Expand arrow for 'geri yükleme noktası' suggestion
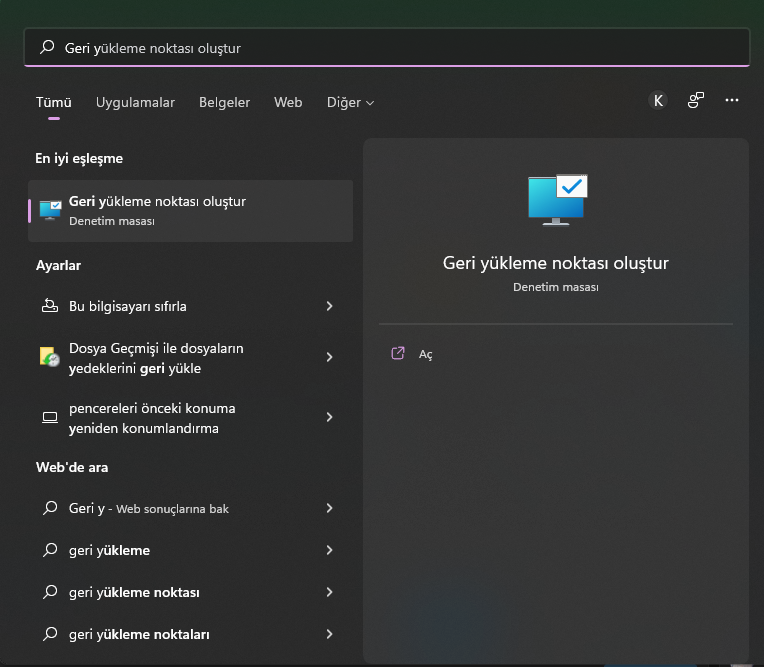Image resolution: width=764 pixels, height=667 pixels. [329, 592]
